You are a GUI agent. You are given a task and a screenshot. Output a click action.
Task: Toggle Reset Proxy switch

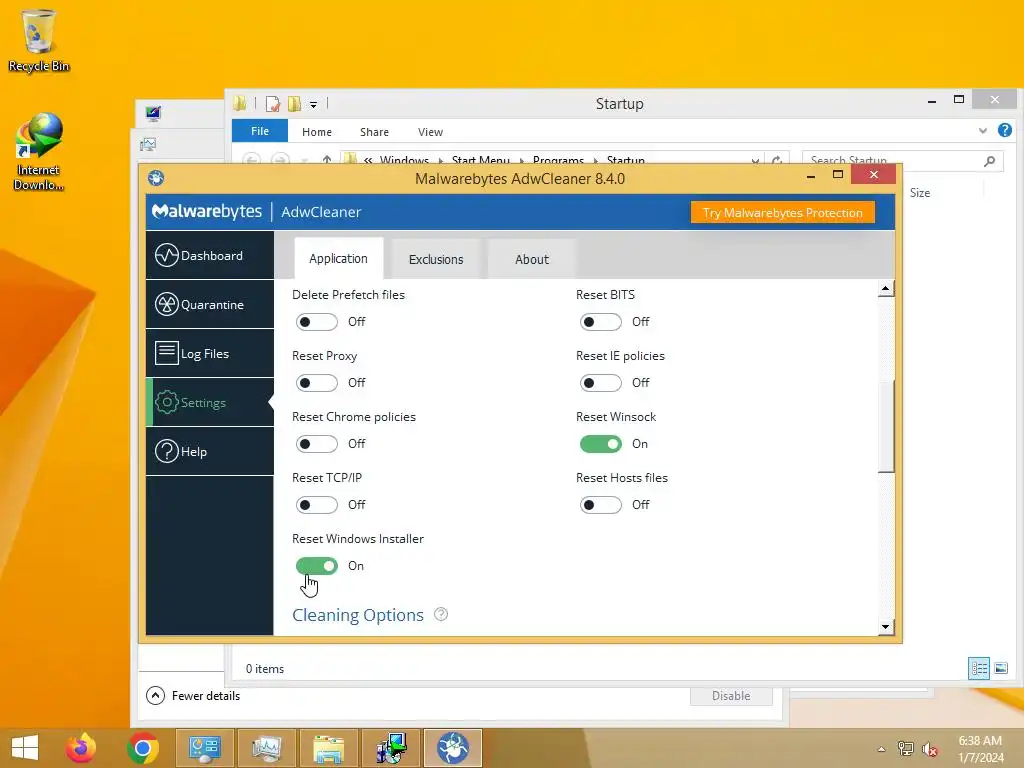317,383
